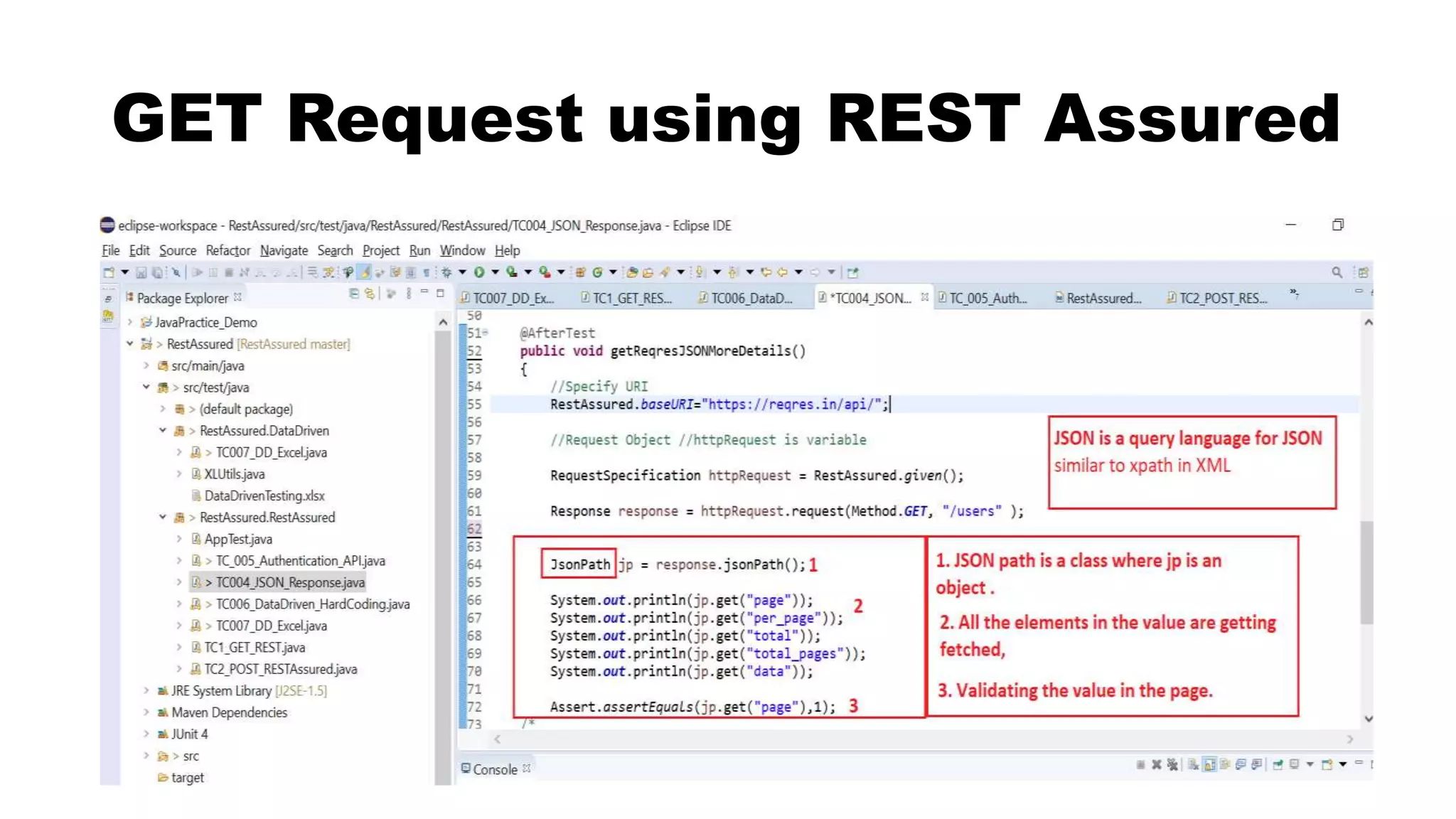Click the Open Task icon in toolbar

click(x=648, y=272)
